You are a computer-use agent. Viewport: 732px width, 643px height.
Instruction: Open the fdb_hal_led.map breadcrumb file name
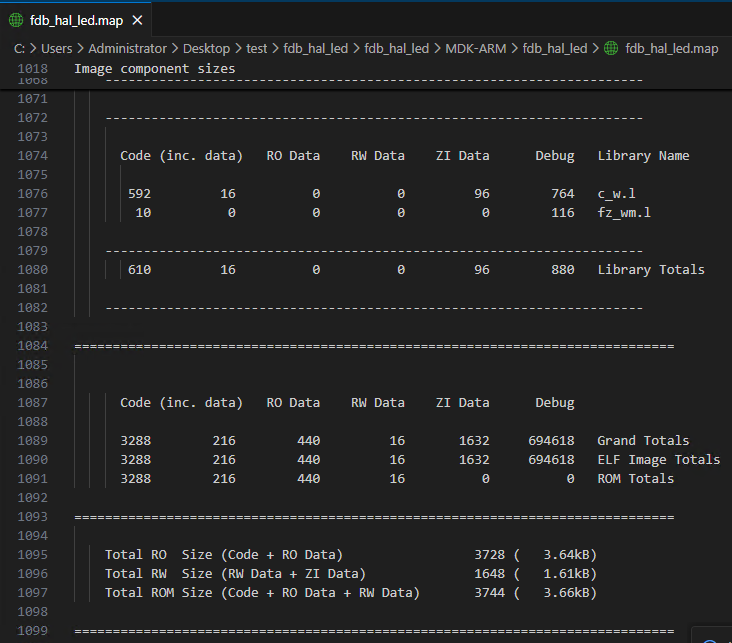click(x=672, y=49)
